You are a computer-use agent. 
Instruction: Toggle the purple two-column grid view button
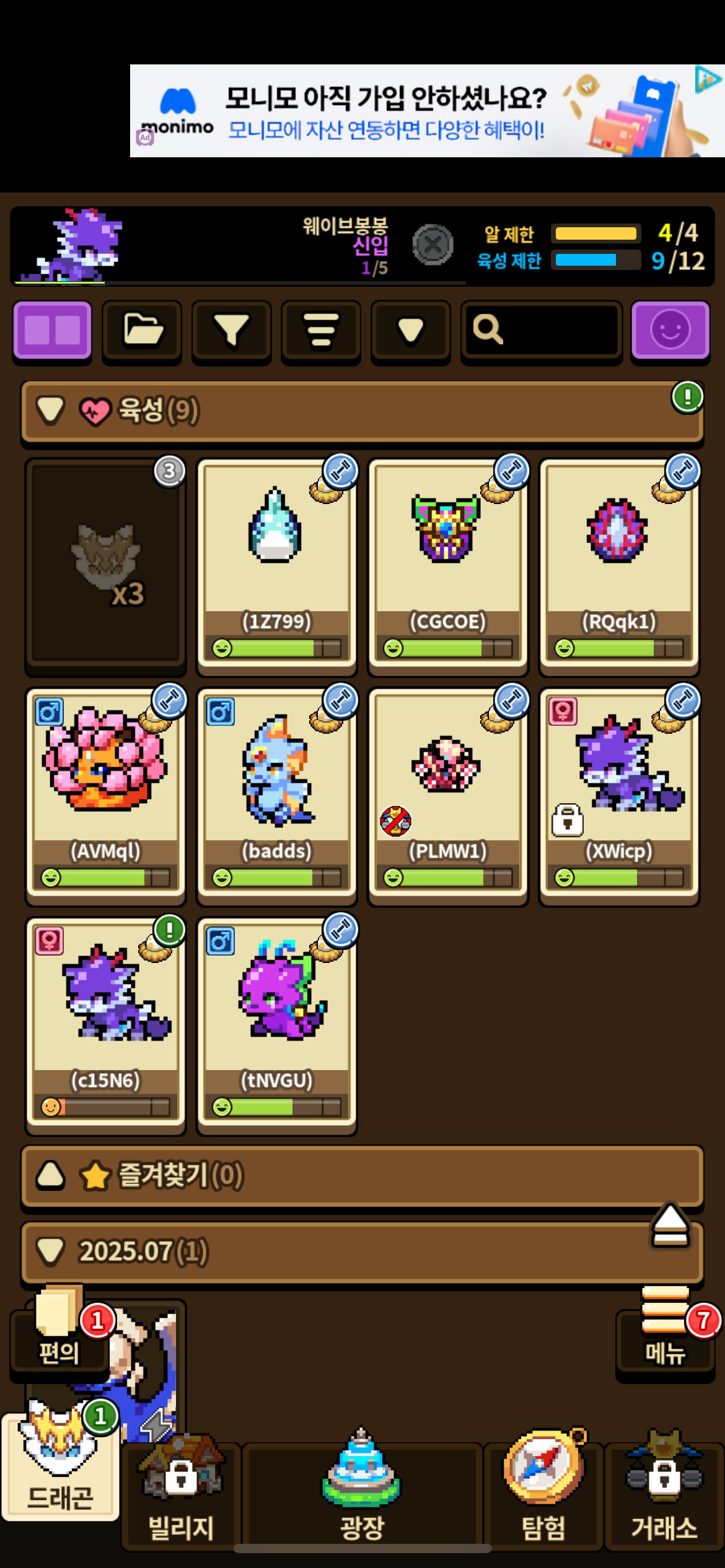coord(53,329)
